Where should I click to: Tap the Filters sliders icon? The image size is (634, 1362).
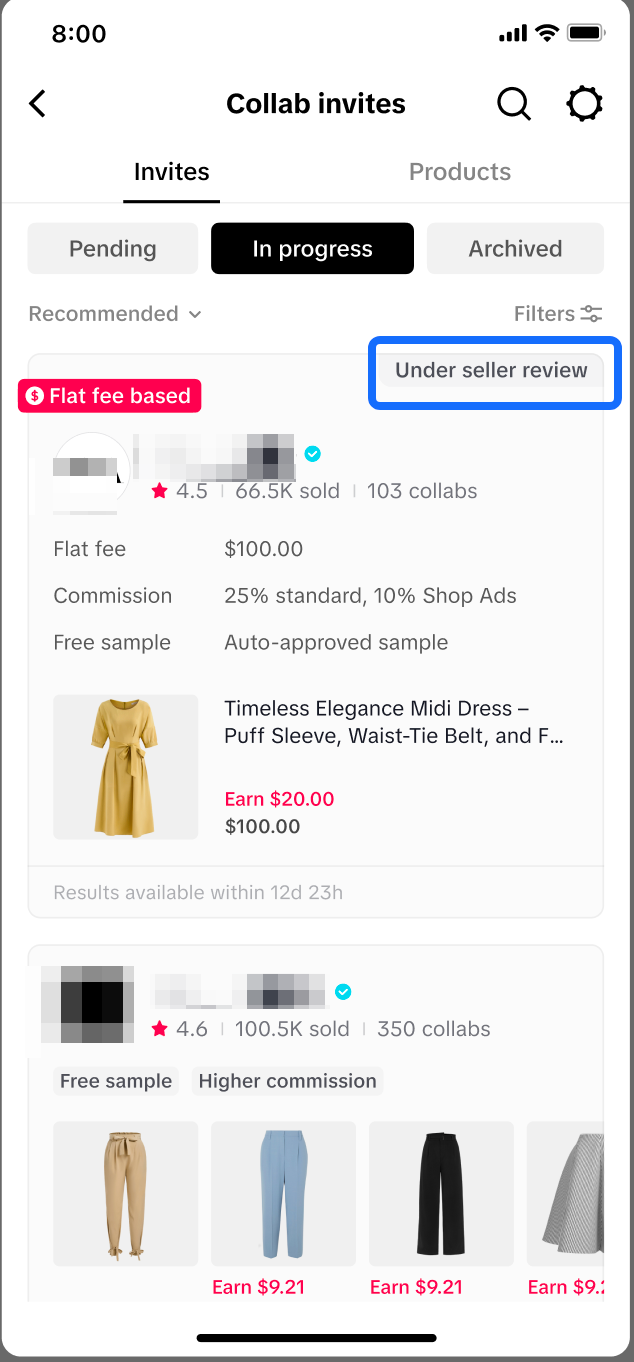(592, 314)
